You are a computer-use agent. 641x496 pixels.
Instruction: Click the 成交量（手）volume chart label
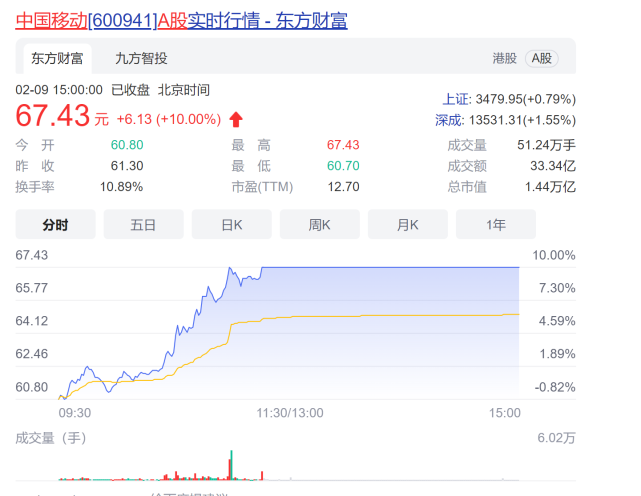pos(51,438)
